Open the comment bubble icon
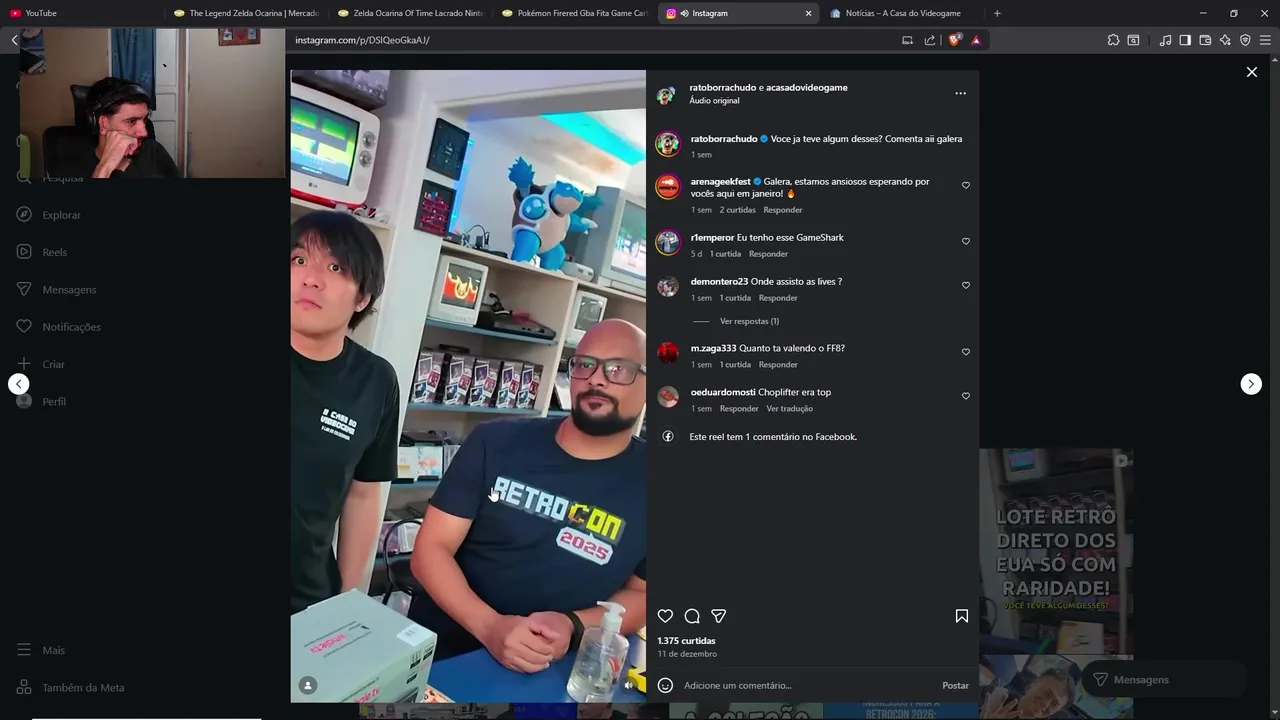 [692, 616]
